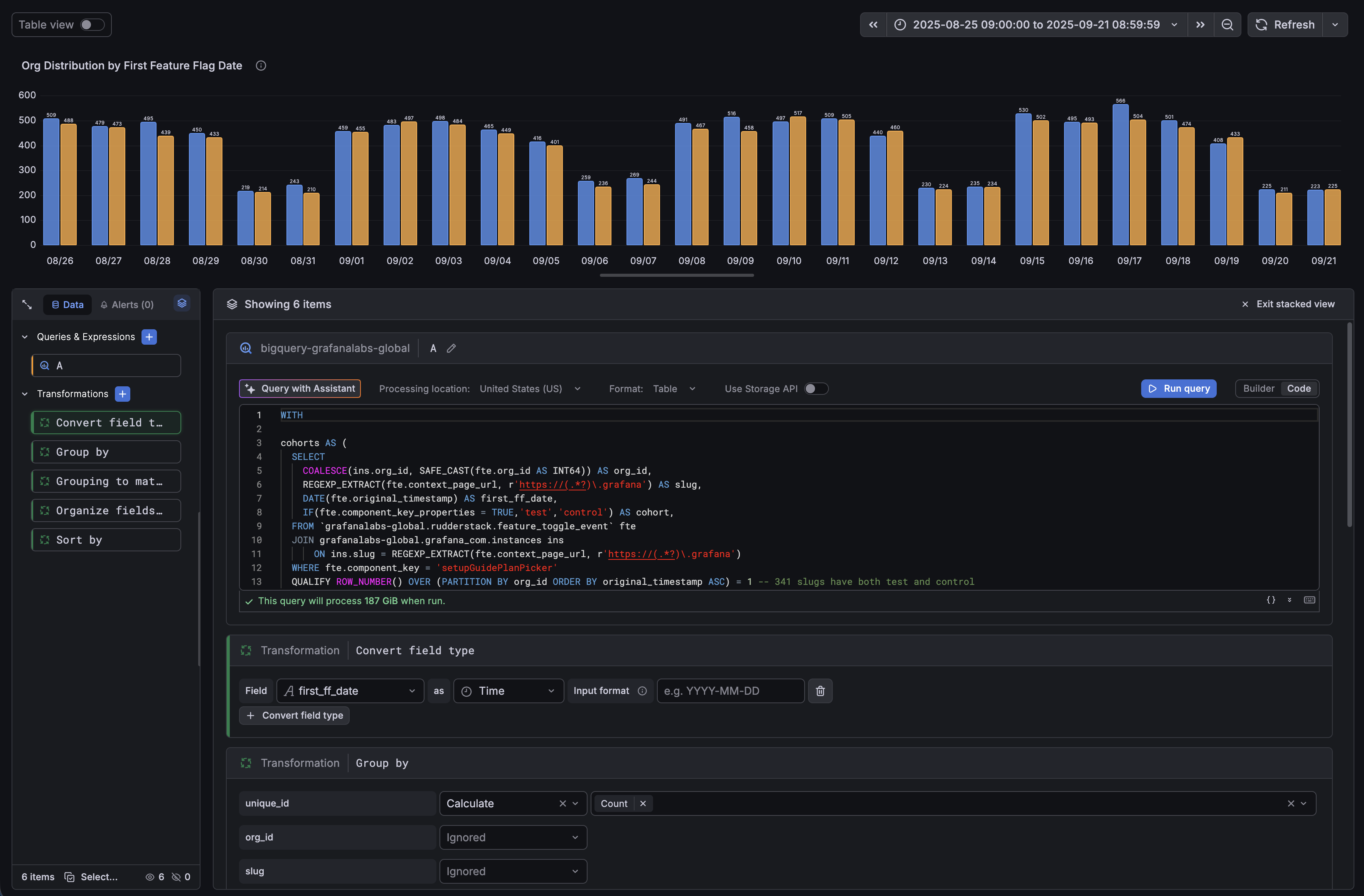Format the SQL code with braces icon
Screen dimensions: 1364x896
click(x=1271, y=600)
